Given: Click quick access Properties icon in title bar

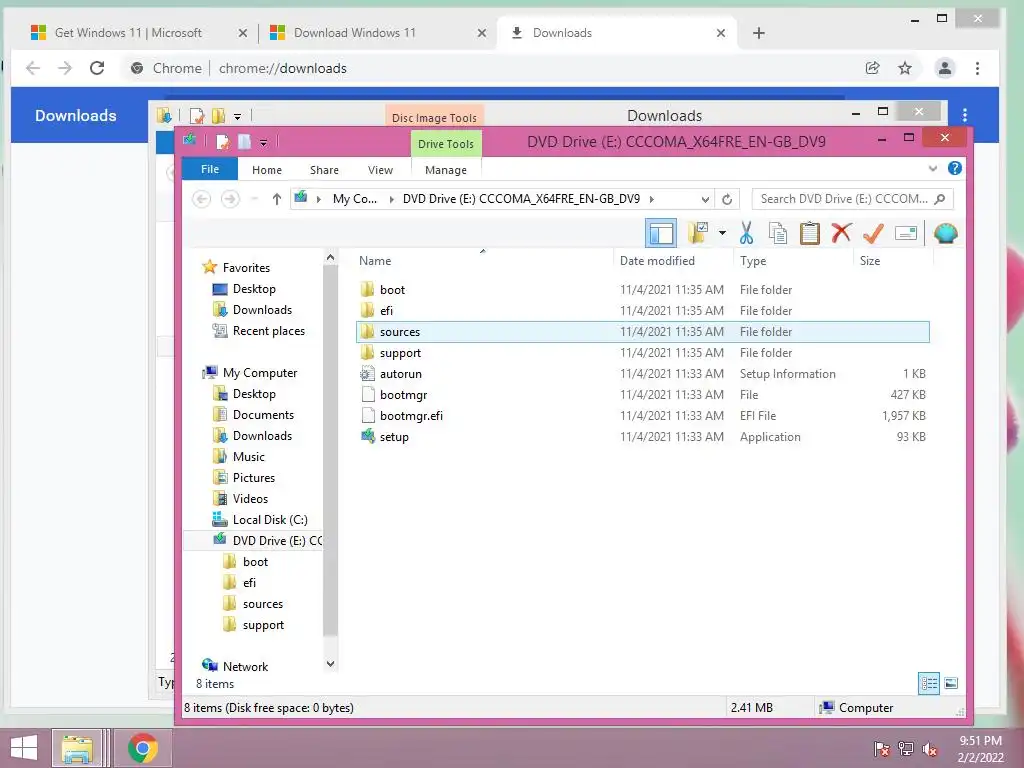Looking at the screenshot, I should point(223,142).
